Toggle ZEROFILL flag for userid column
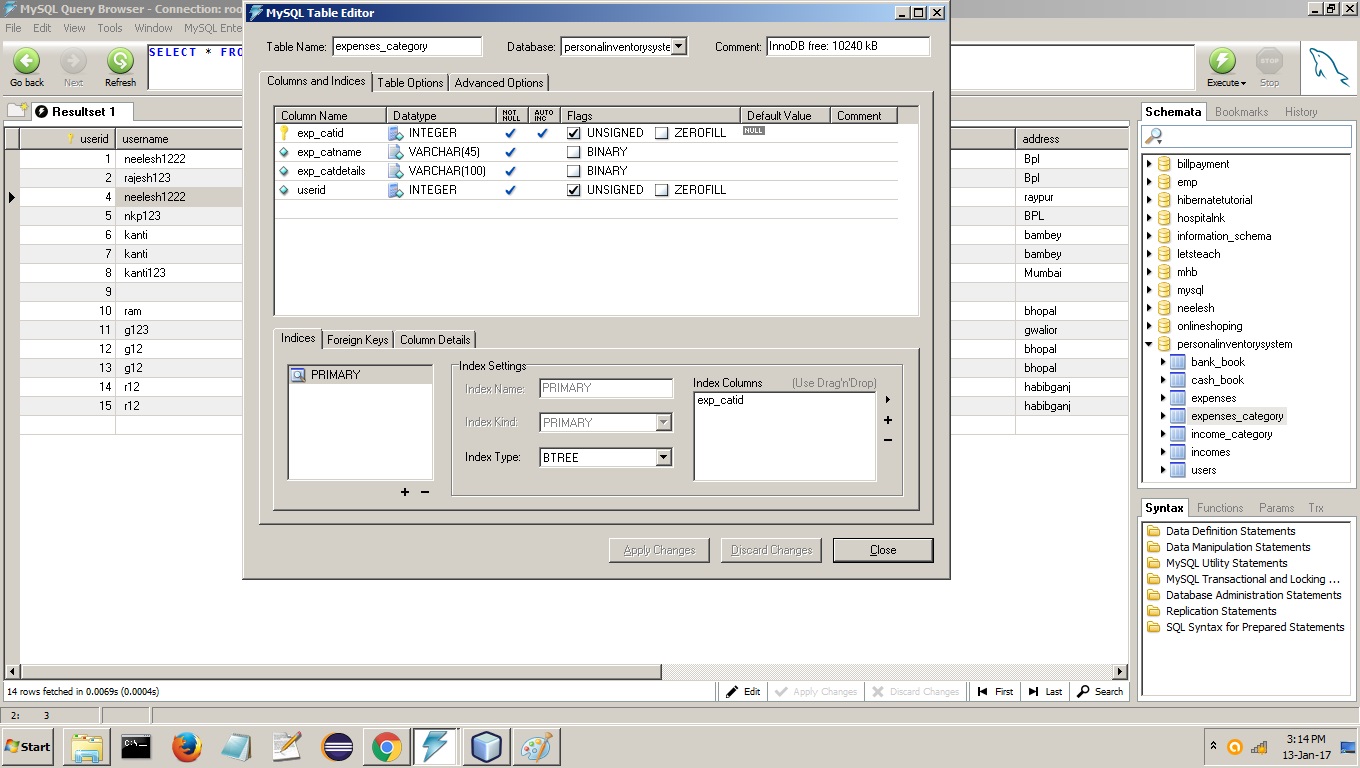 (x=661, y=190)
